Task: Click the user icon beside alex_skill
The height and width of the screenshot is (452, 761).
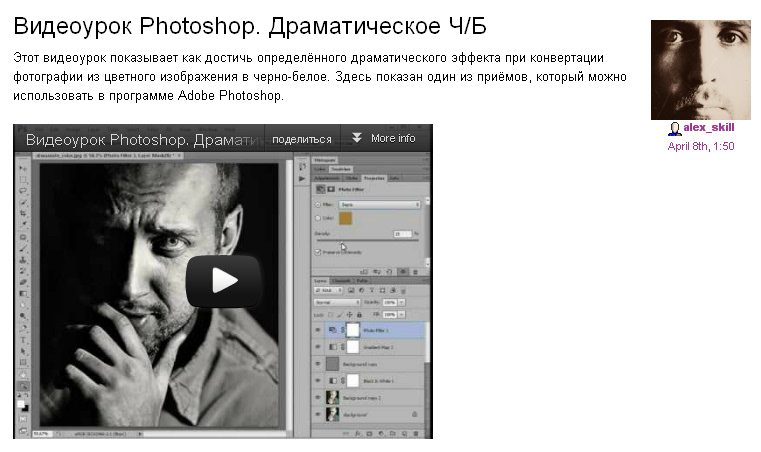Action: point(675,128)
